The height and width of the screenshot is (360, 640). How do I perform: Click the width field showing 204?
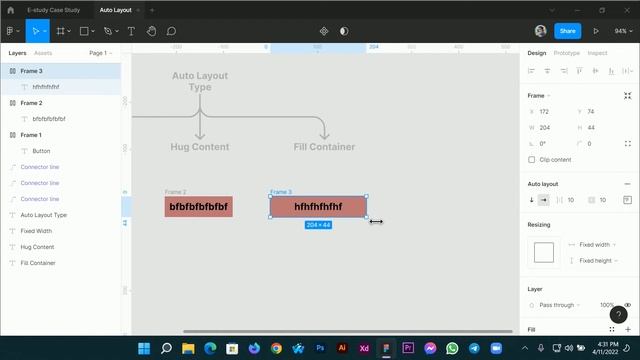549,128
